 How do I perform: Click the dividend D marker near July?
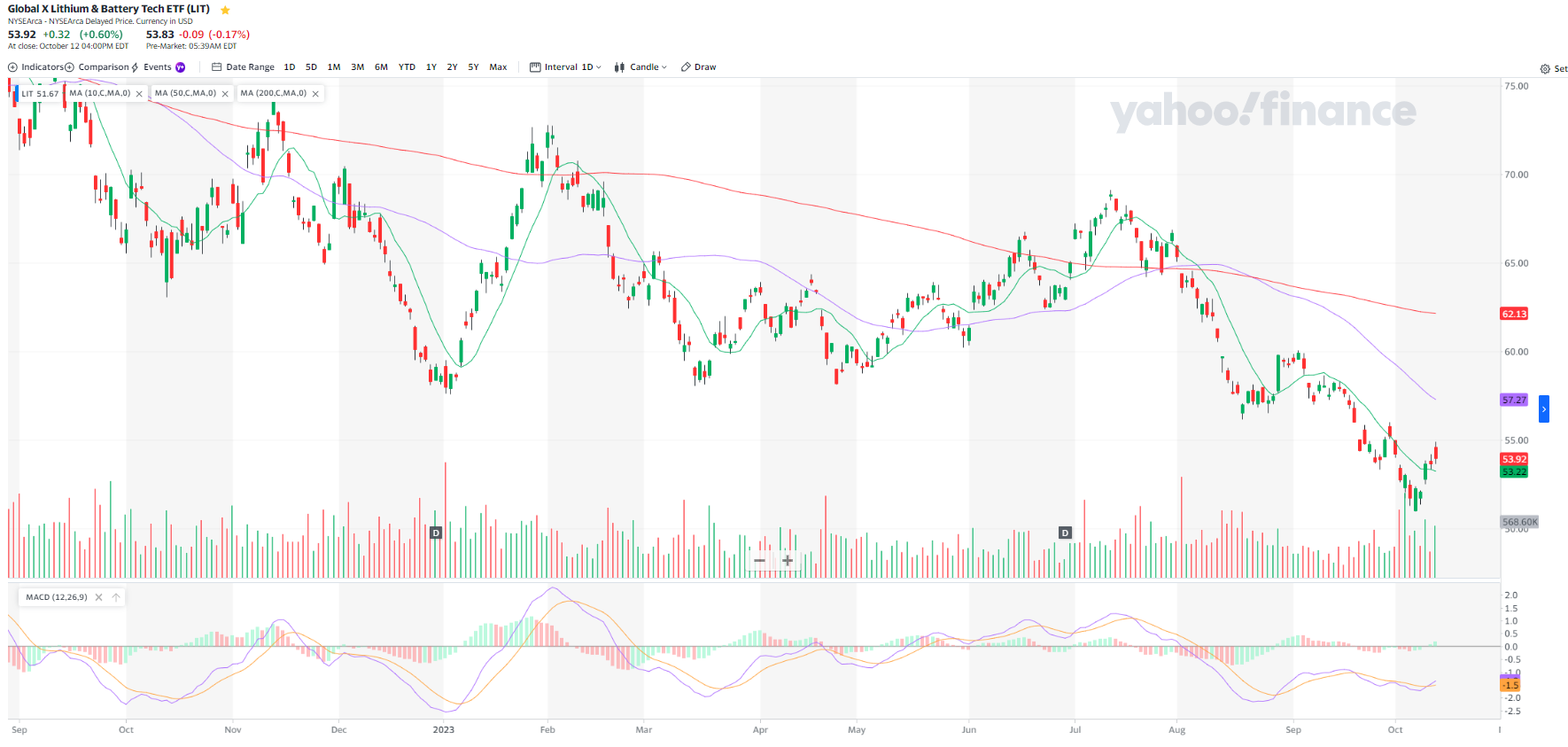pyautogui.click(x=1065, y=533)
